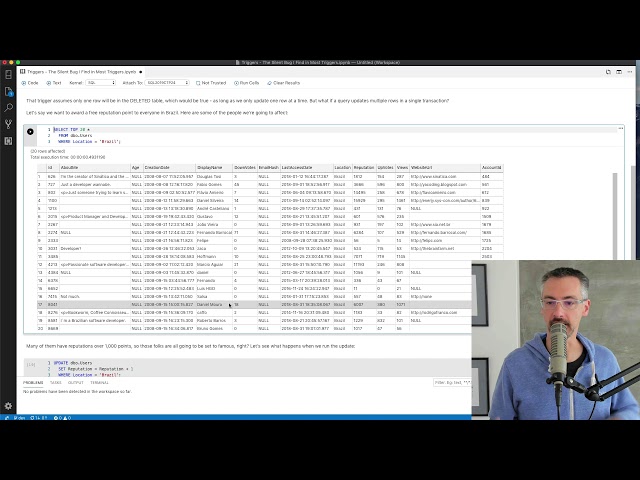Add a new Code cell
Screen dimensions: 640x480
(30, 83)
